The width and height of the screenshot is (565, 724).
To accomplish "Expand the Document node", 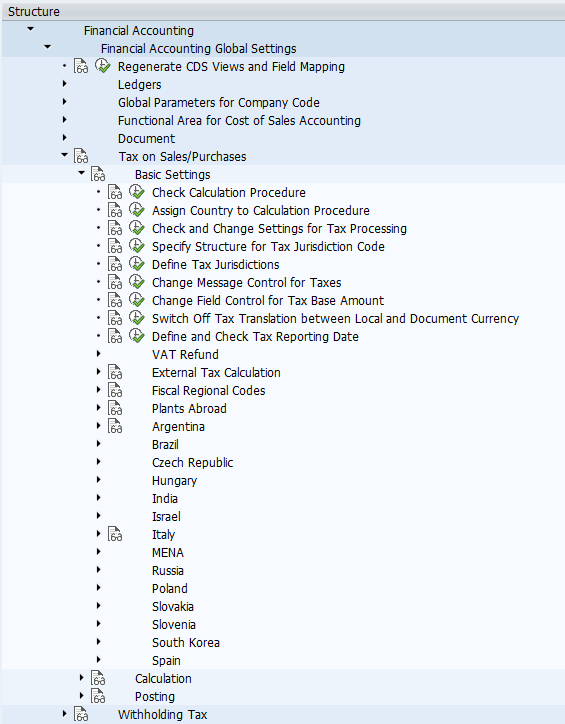I will click(65, 138).
